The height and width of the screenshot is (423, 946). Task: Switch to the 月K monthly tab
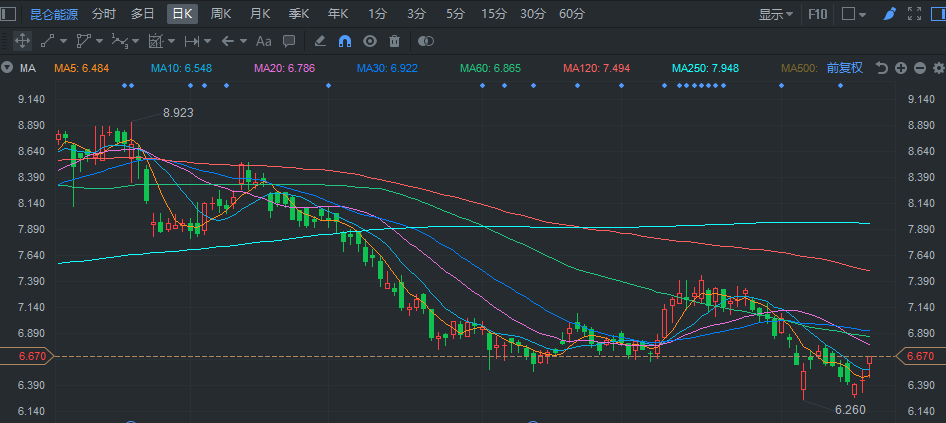tap(260, 14)
